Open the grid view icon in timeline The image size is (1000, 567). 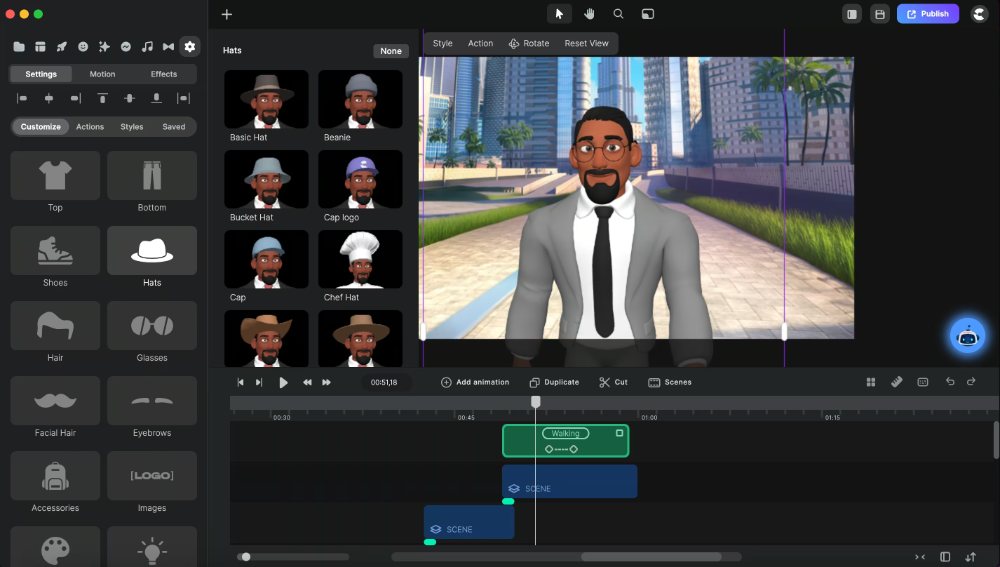click(871, 382)
